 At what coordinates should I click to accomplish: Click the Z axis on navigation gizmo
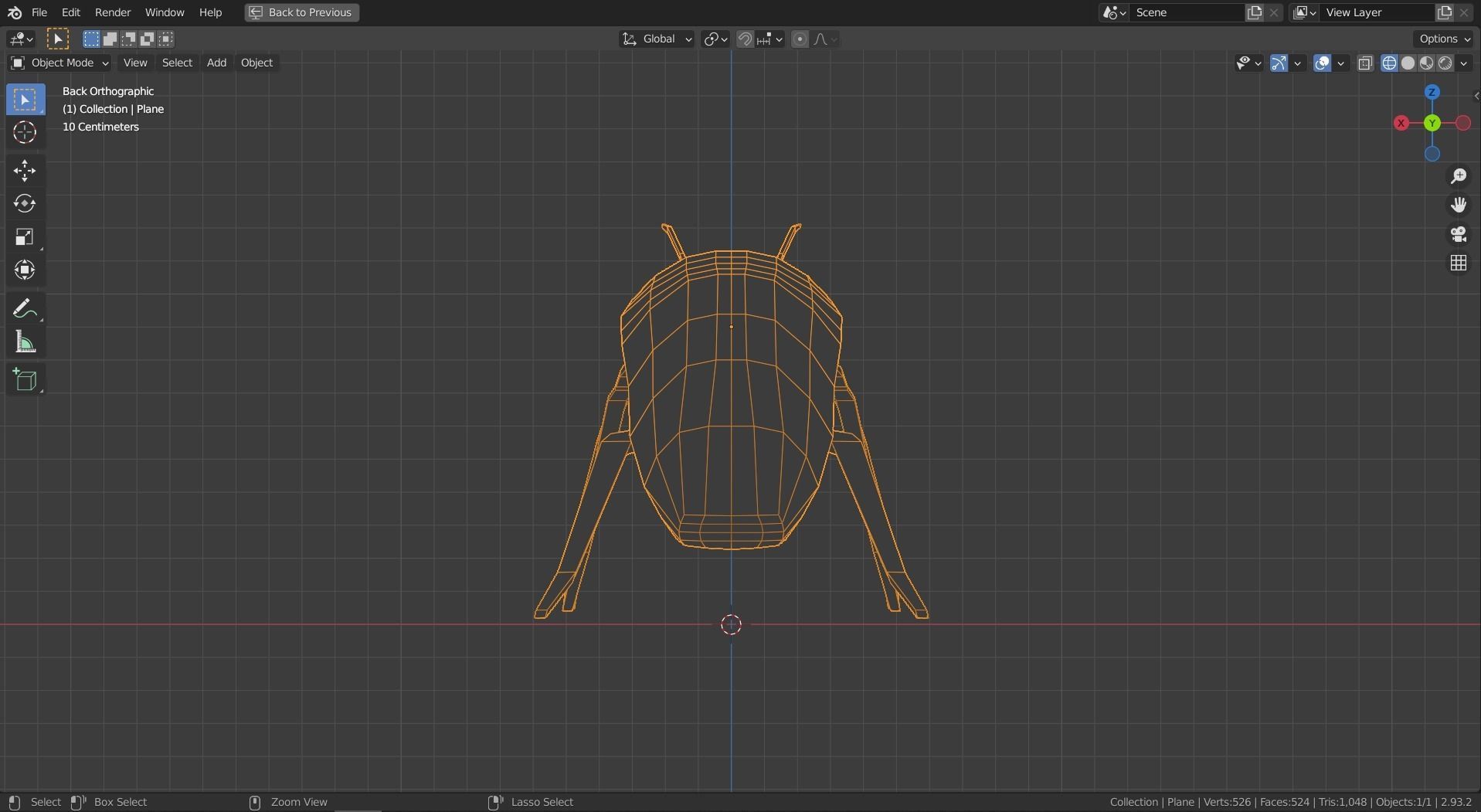(1432, 91)
